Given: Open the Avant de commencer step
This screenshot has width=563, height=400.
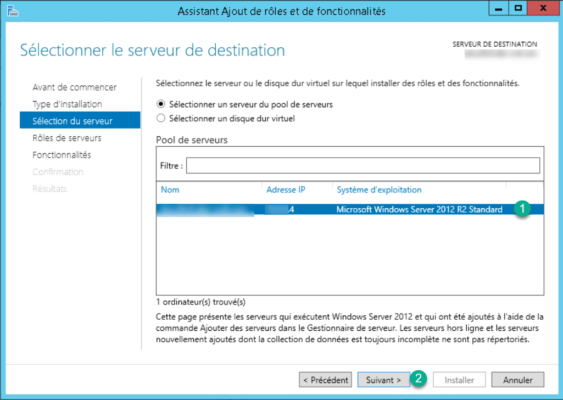Looking at the screenshot, I should (74, 87).
